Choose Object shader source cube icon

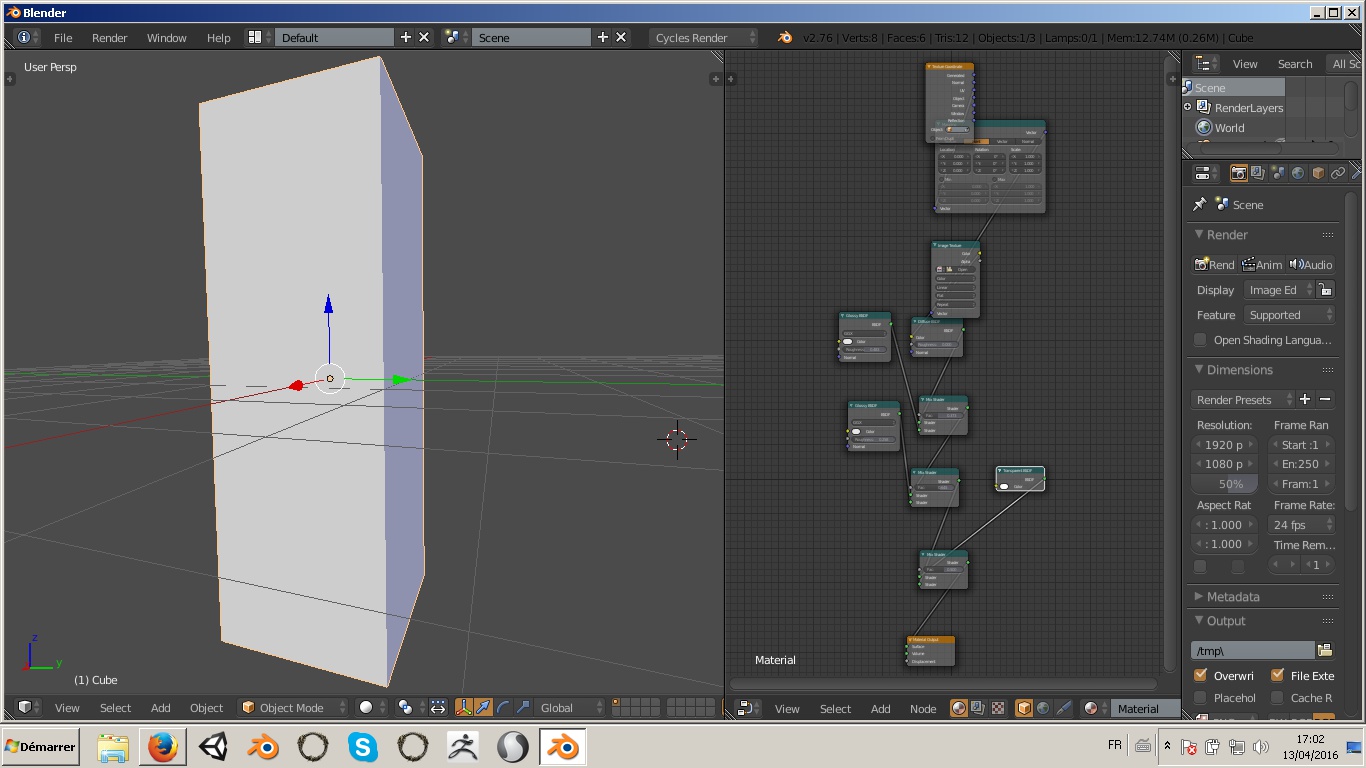coord(1024,708)
